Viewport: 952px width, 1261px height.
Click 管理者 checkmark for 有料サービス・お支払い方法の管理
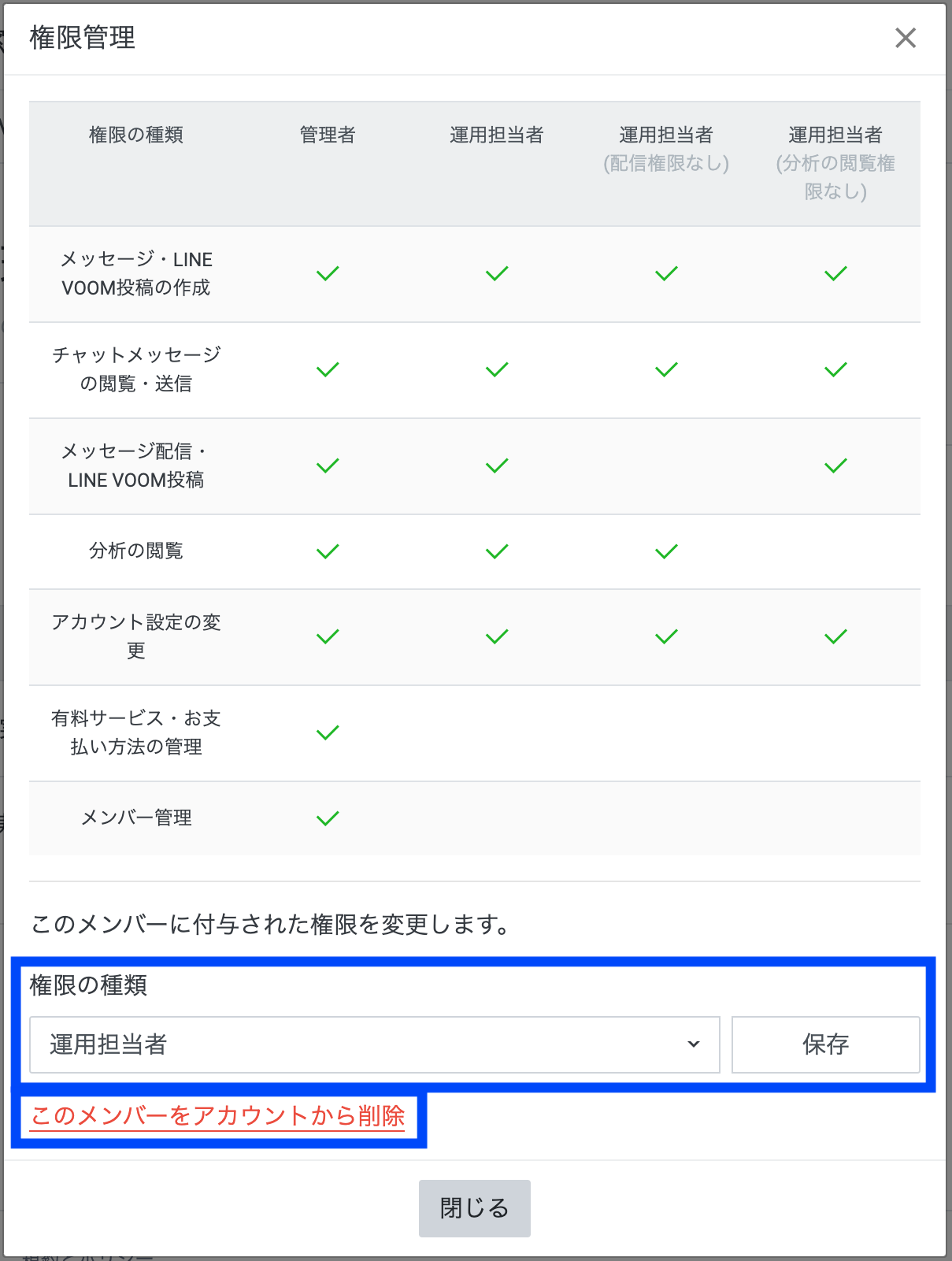328,733
